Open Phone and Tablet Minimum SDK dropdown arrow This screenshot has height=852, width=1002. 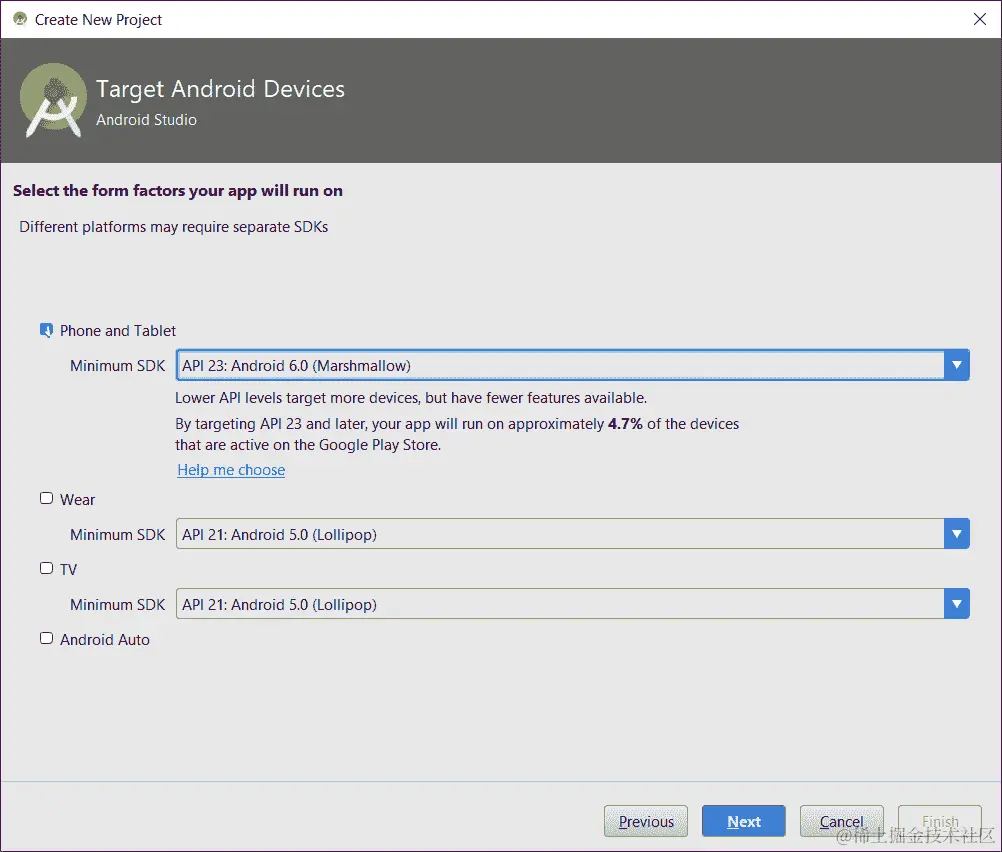(957, 365)
